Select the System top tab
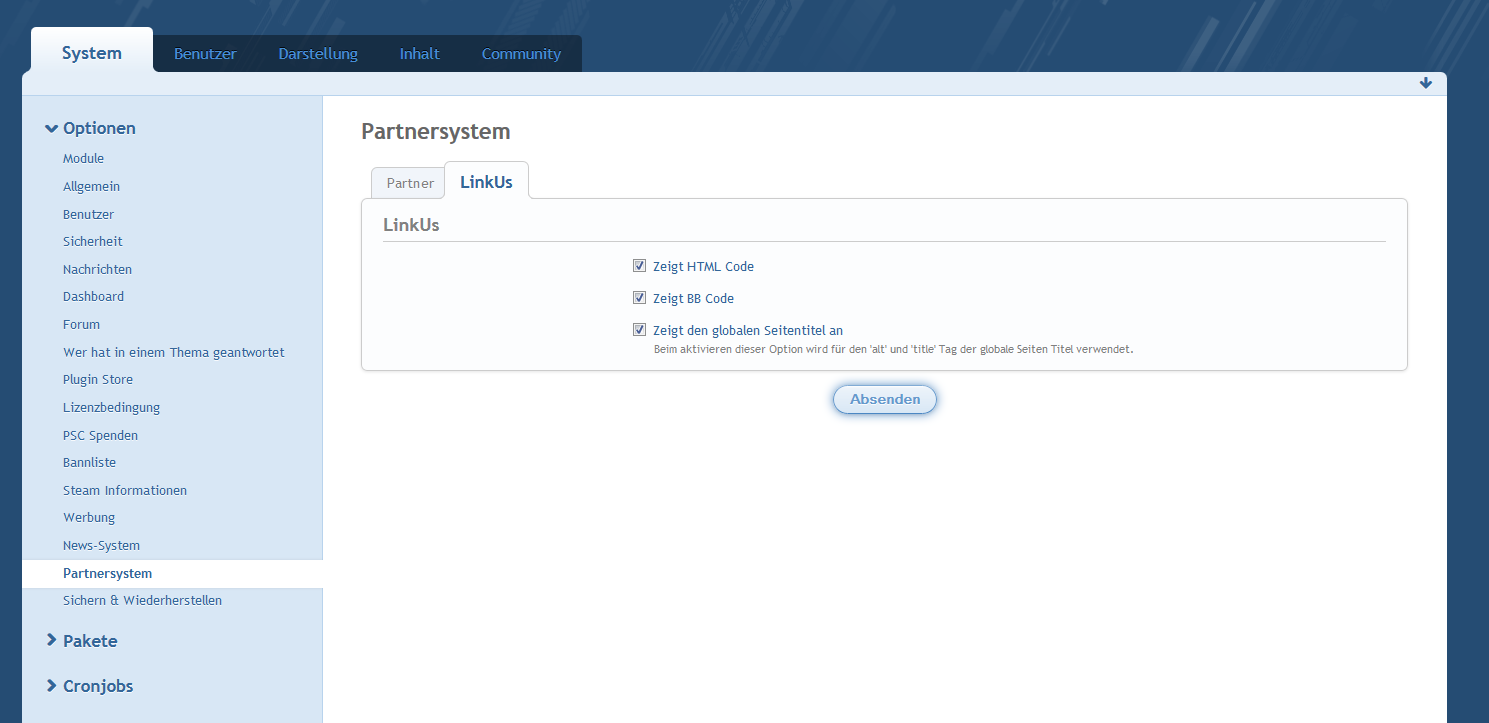The image size is (1489, 723). 92,53
